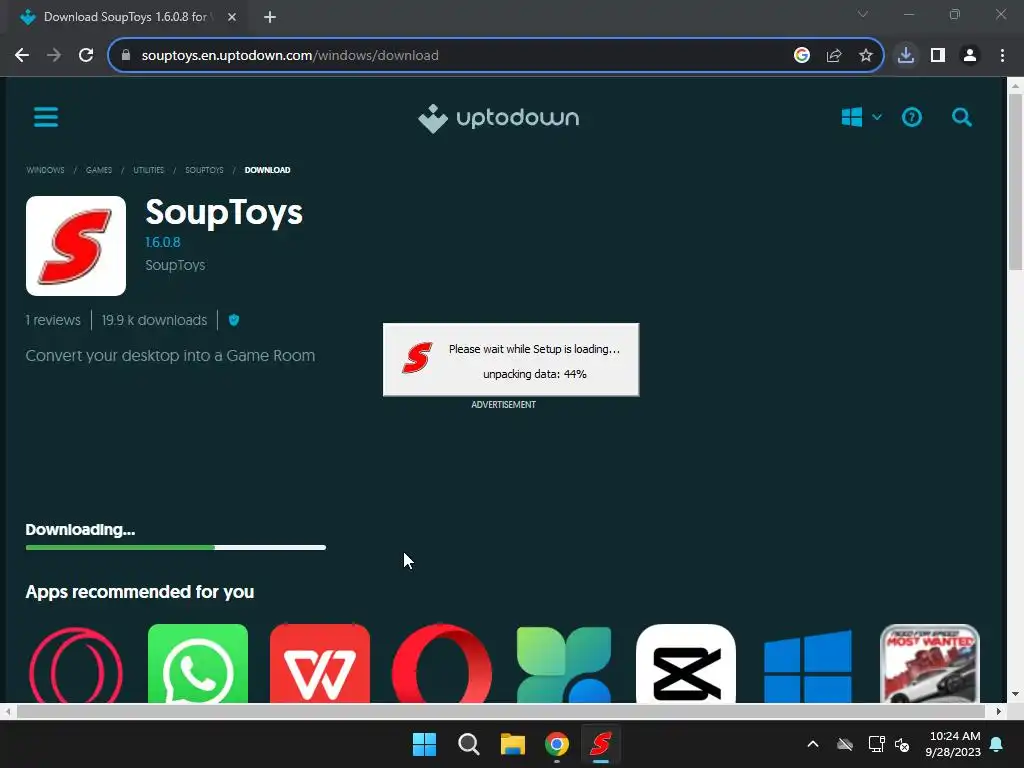Go to UTILITIES breadcrumb

(148, 170)
